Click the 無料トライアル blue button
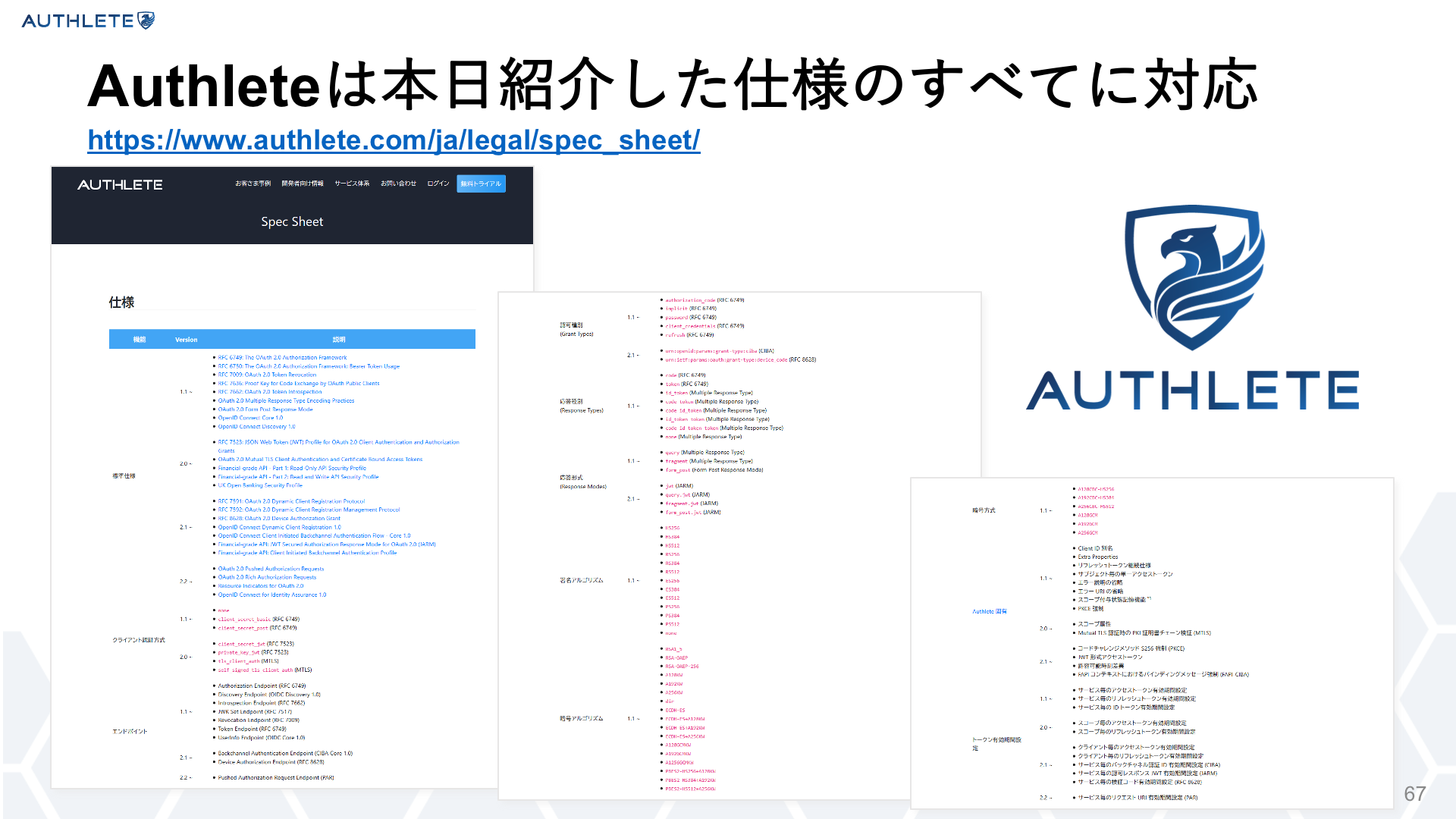 point(481,184)
